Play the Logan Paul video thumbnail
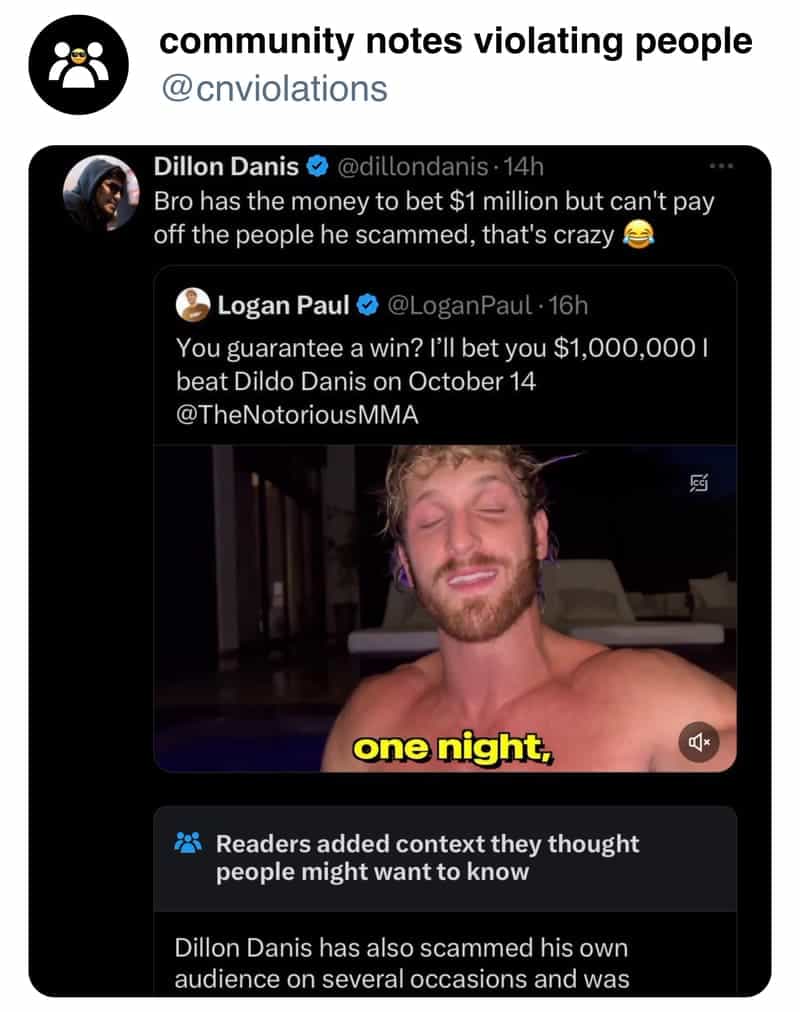Viewport: 800px width, 1012px height. [445, 609]
